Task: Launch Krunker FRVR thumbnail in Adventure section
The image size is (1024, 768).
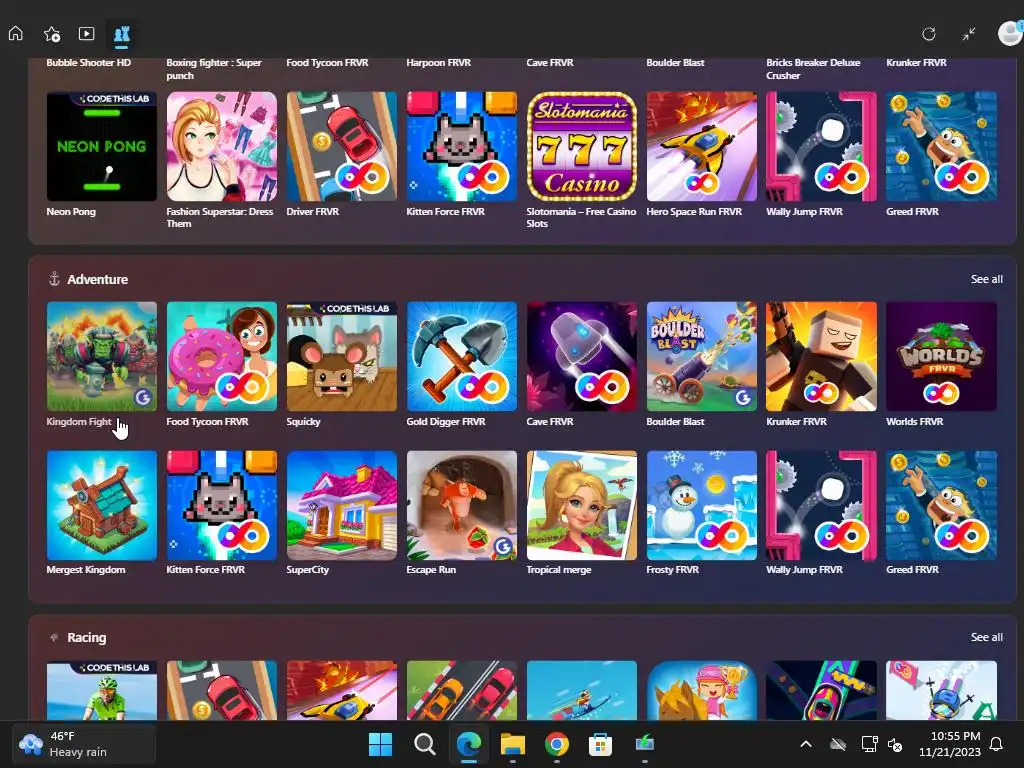Action: pyautogui.click(x=822, y=357)
